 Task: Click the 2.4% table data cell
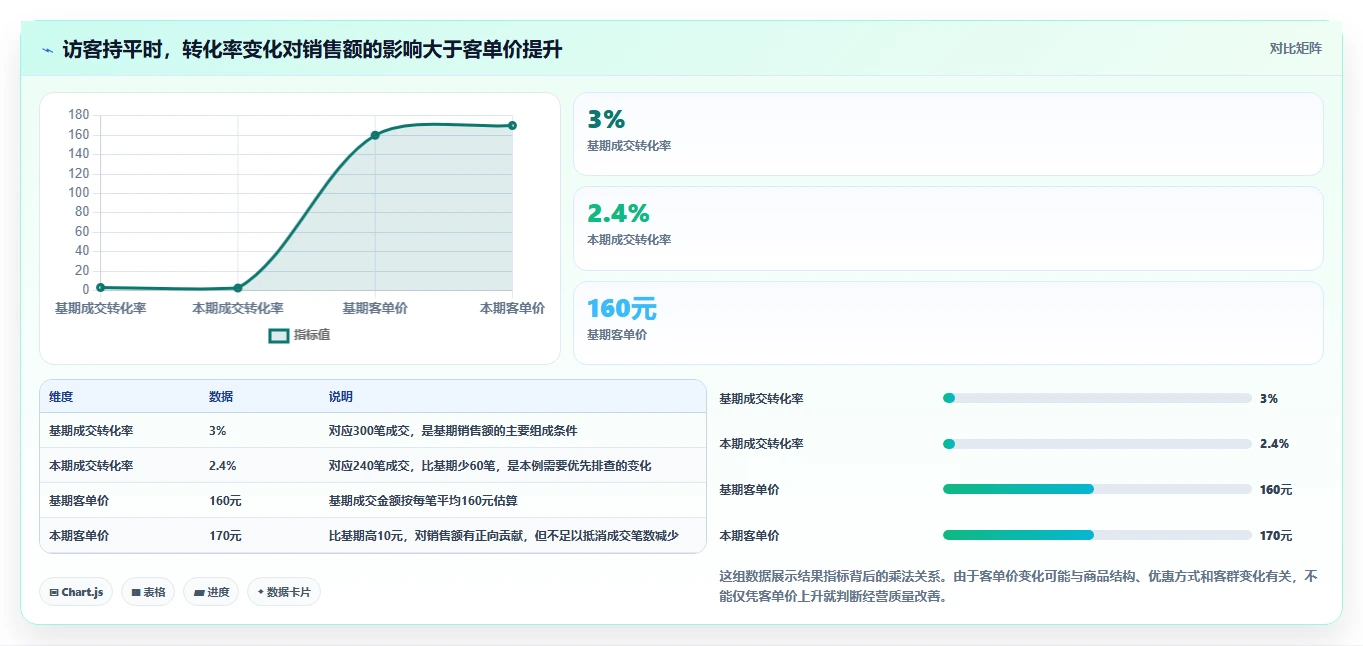[223, 466]
